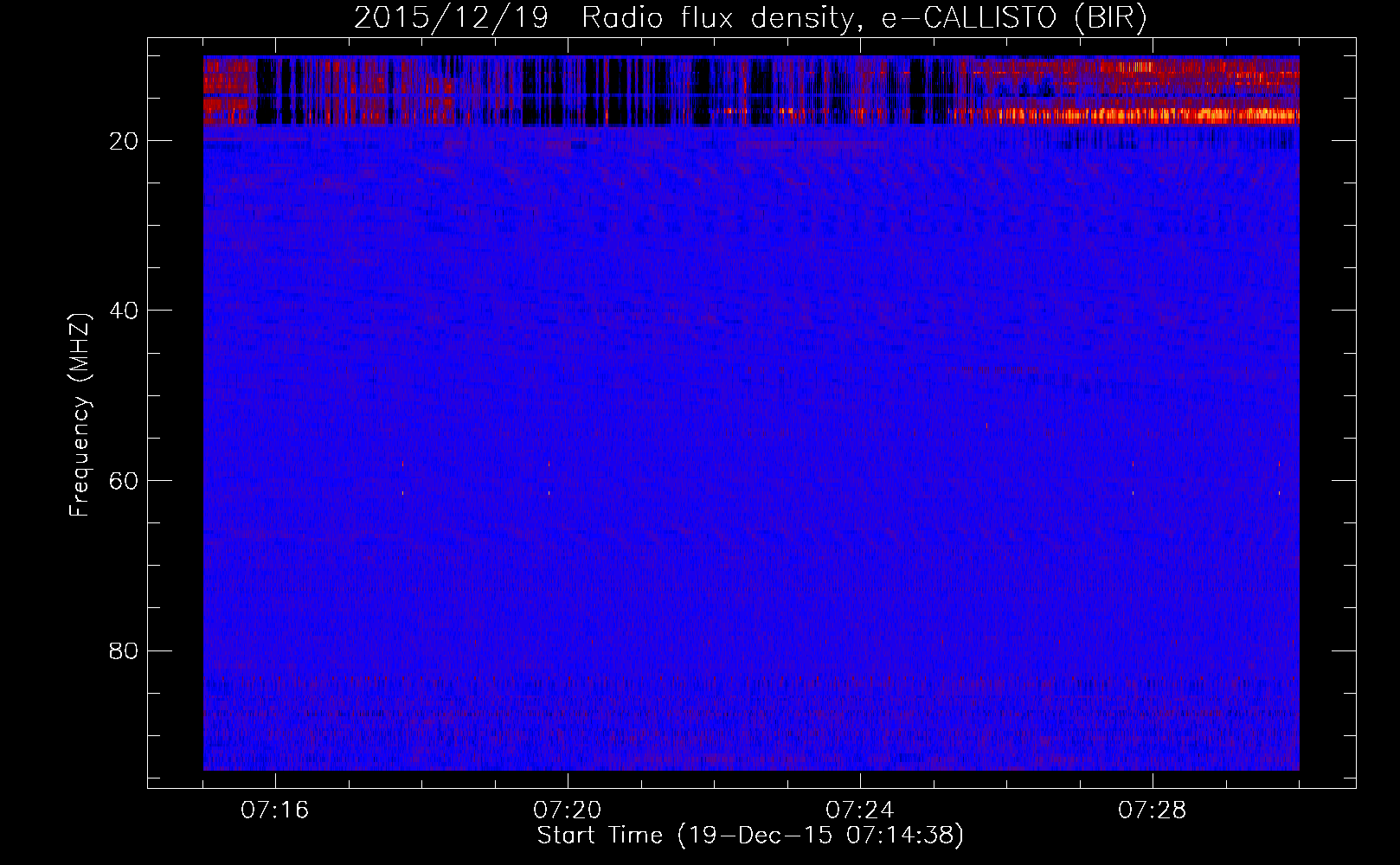Click the plot title 'Radio flux density, e-CALLISTO (BIR)'

pos(864,19)
